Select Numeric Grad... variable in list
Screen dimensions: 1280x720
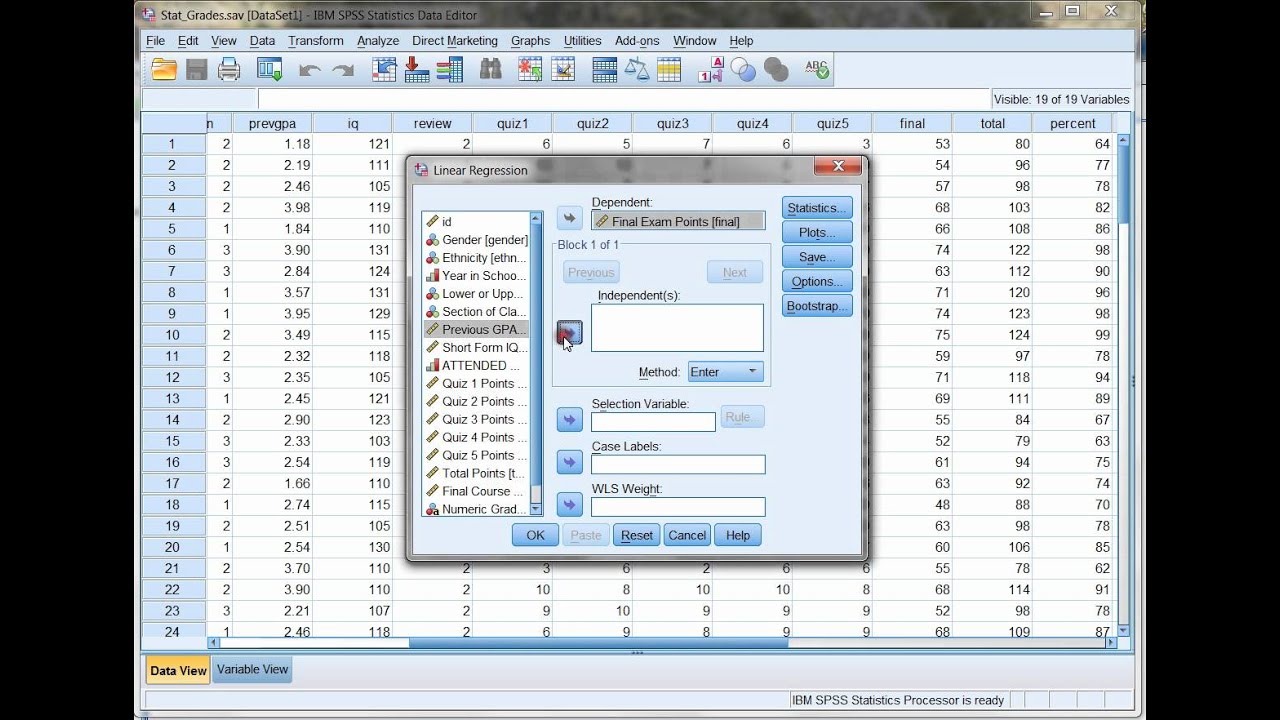tap(477, 510)
